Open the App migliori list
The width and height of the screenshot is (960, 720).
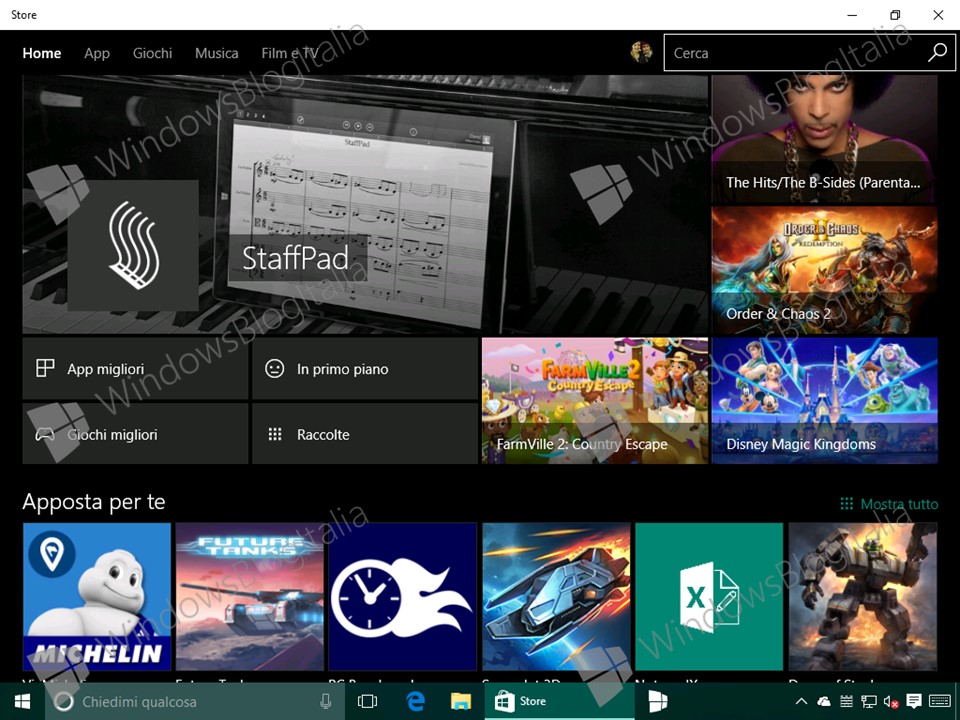[135, 369]
